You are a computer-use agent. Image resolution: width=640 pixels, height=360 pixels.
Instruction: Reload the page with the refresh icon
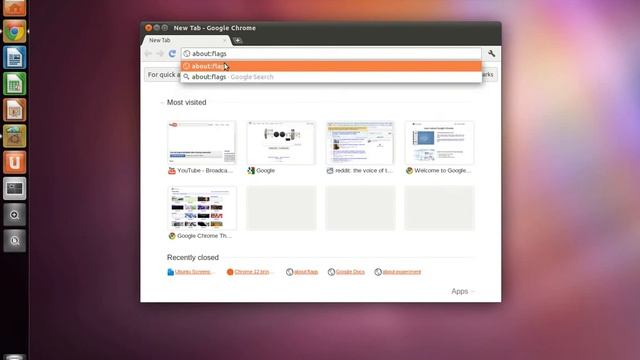coord(173,54)
